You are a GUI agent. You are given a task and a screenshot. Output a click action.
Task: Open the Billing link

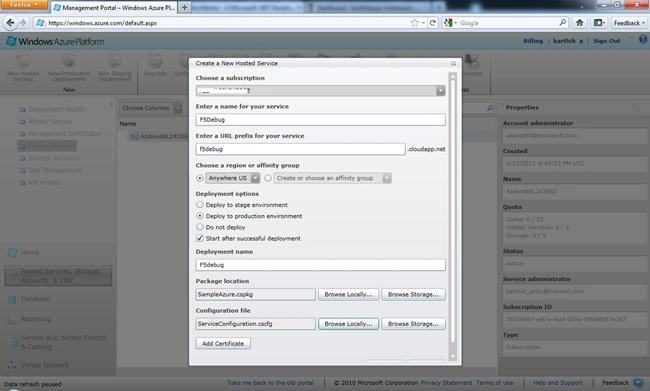click(x=533, y=41)
